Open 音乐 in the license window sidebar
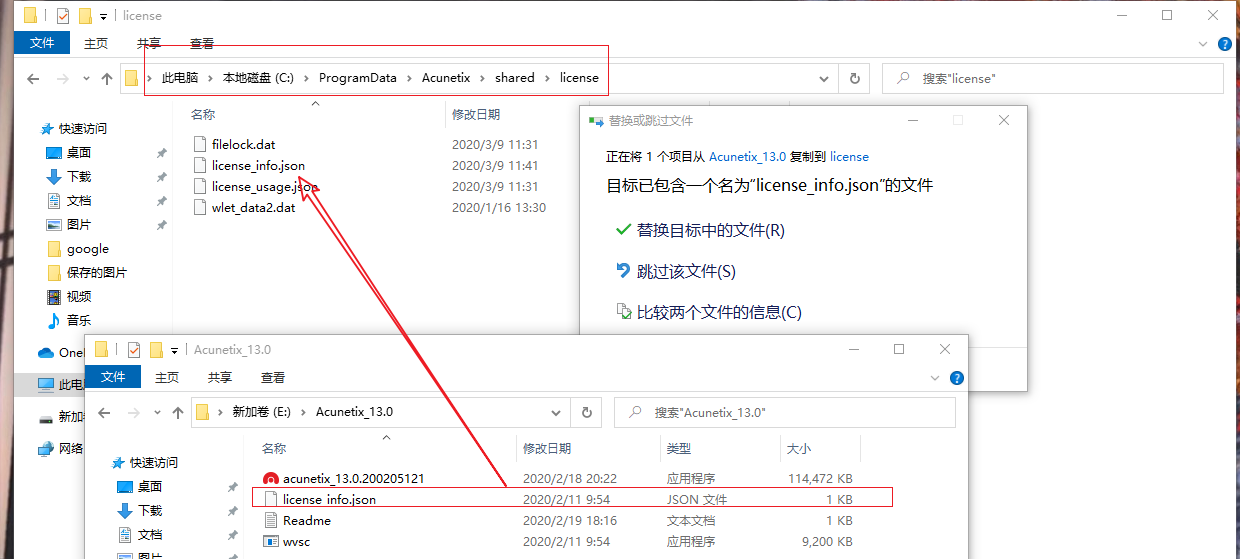Viewport: 1240px width, 559px height. pyautogui.click(x=79, y=321)
